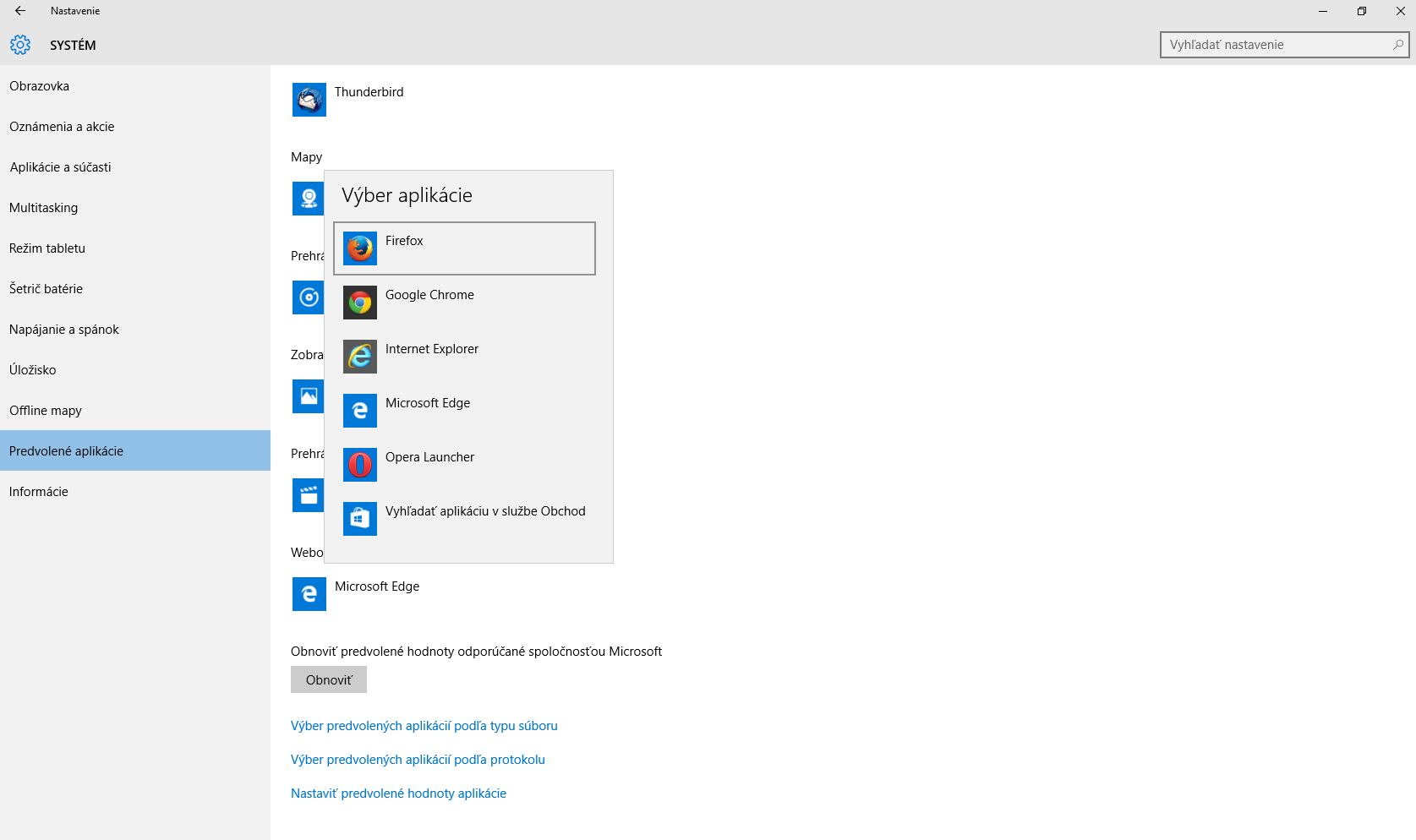This screenshot has height=840, width=1416.
Task: Pick Microsoft Edge in app chooser
Action: pyautogui.click(x=464, y=411)
